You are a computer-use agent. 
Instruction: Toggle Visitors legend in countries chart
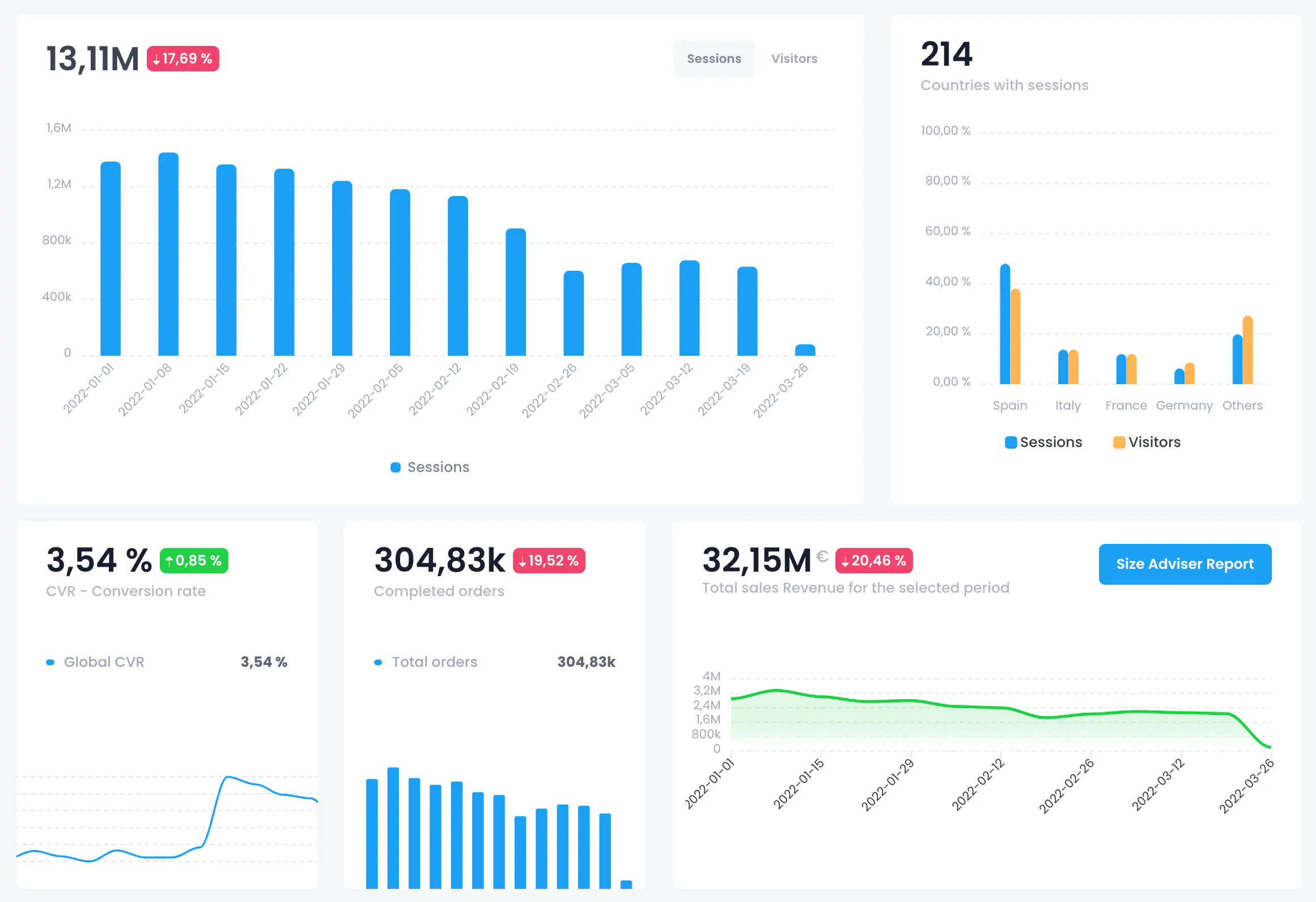click(1147, 442)
